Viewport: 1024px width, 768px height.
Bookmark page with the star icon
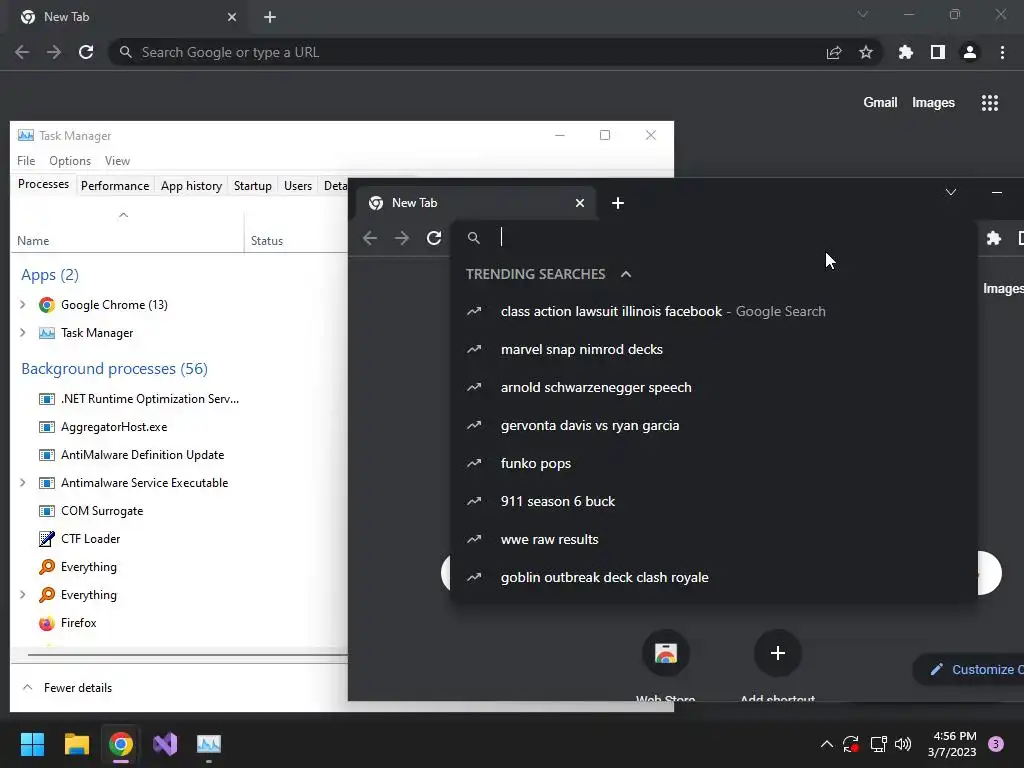[x=866, y=52]
